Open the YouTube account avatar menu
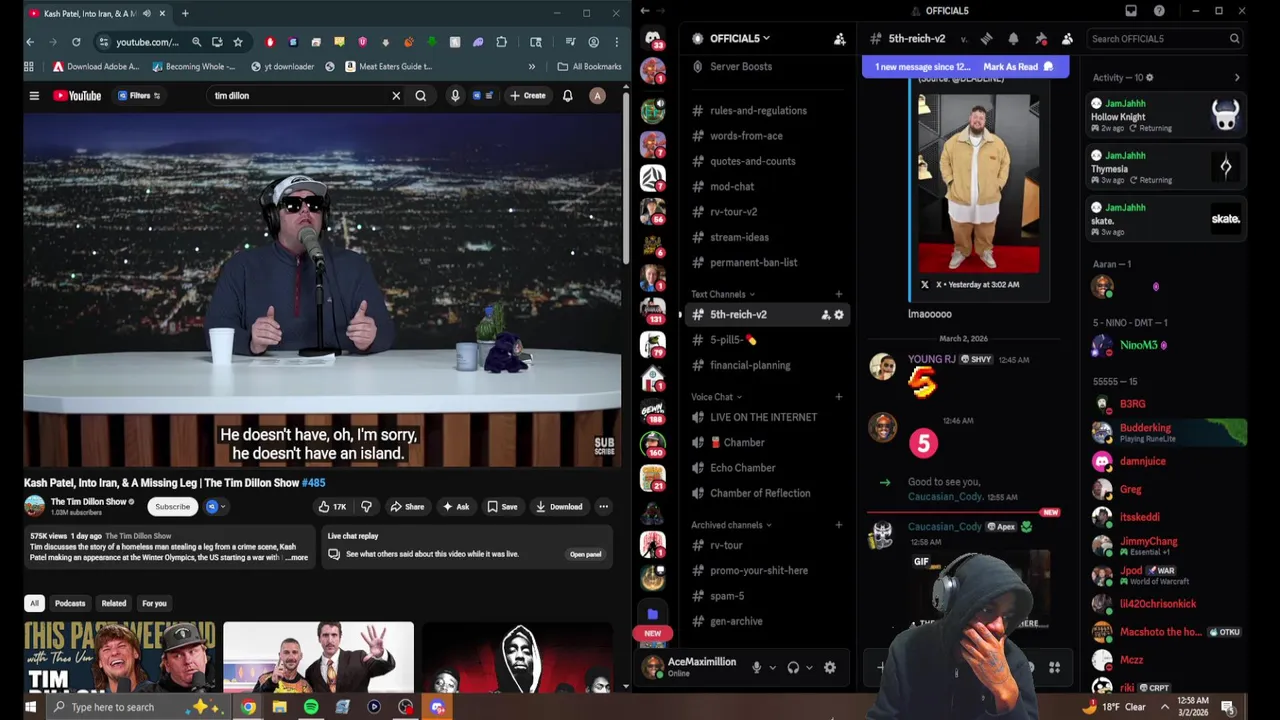1280x720 pixels. [597, 96]
